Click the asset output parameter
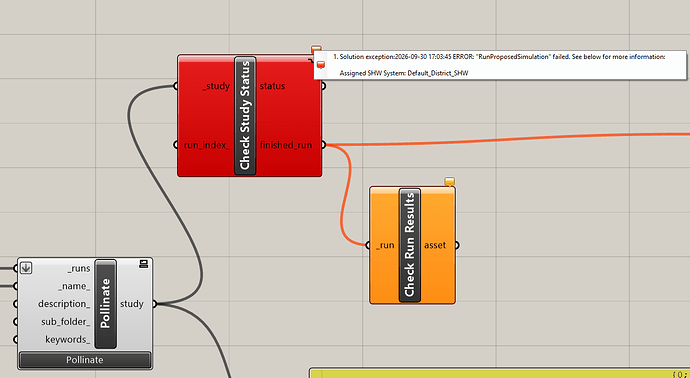 (x=435, y=245)
